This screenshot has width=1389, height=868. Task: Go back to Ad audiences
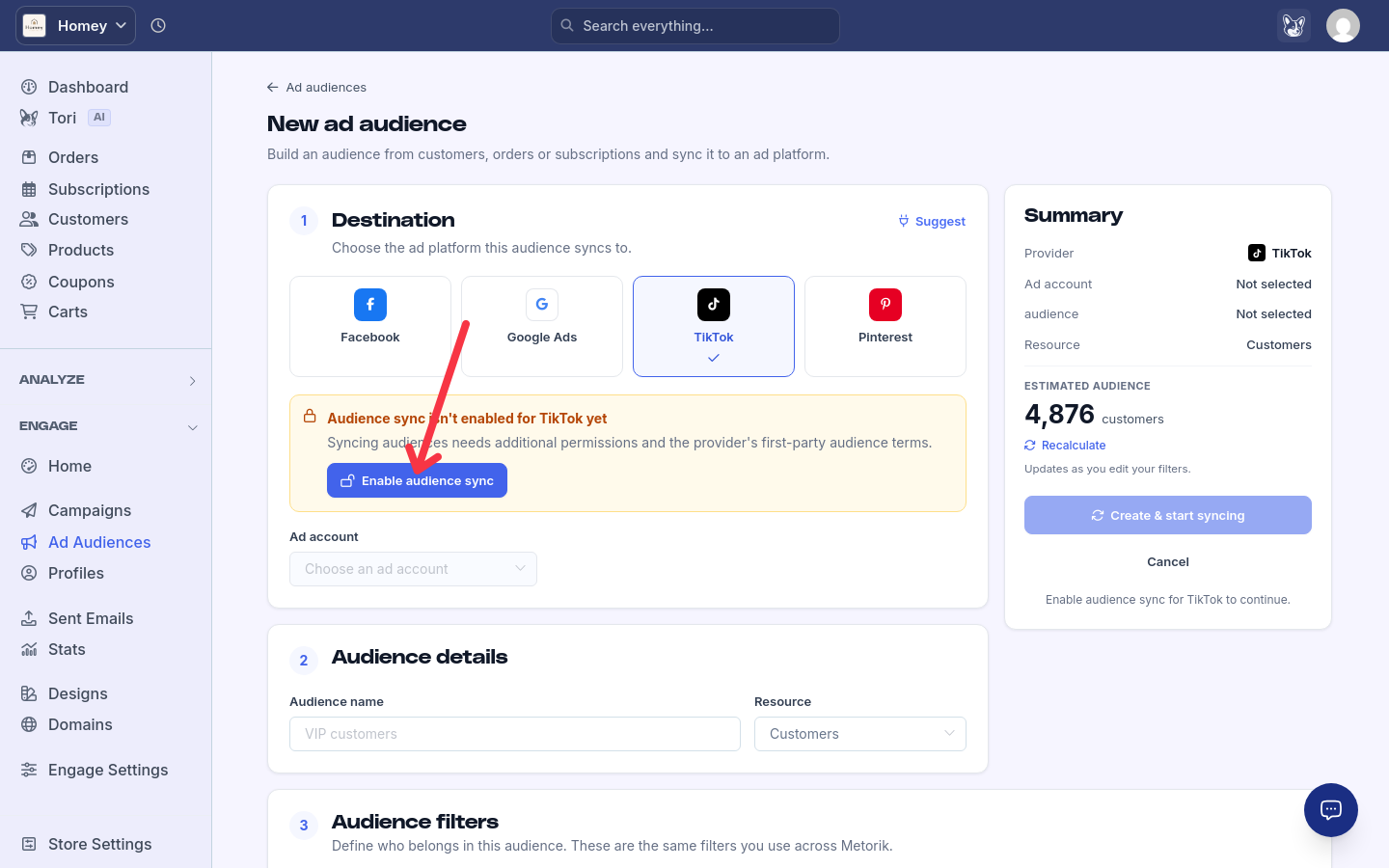pos(316,87)
